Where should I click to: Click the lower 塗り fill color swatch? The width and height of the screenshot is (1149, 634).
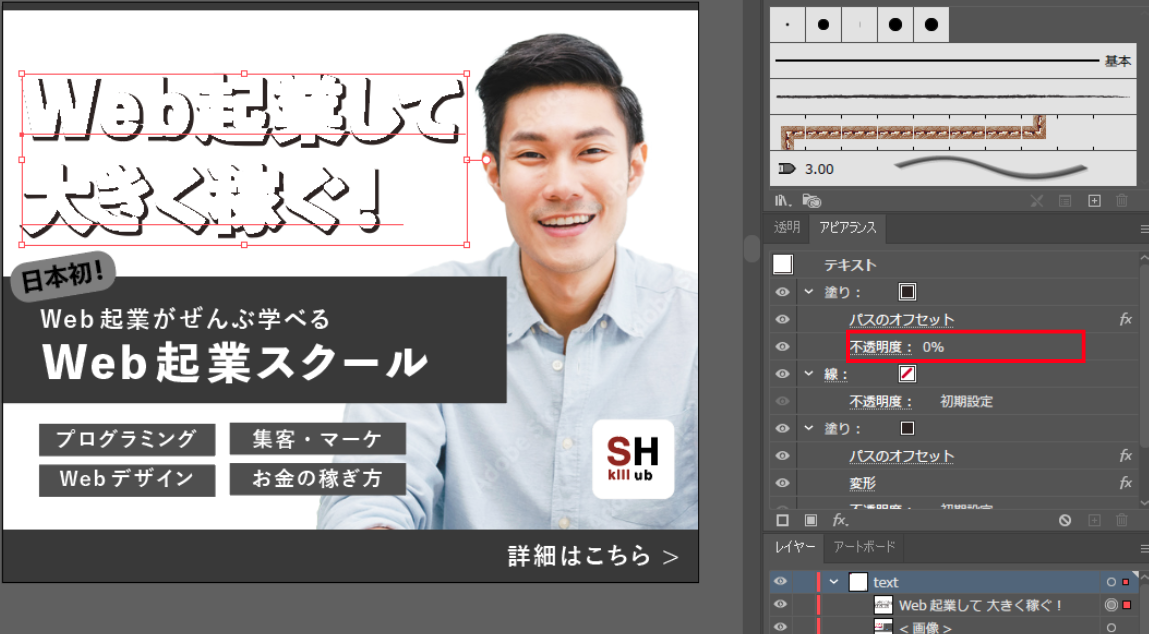coord(907,428)
